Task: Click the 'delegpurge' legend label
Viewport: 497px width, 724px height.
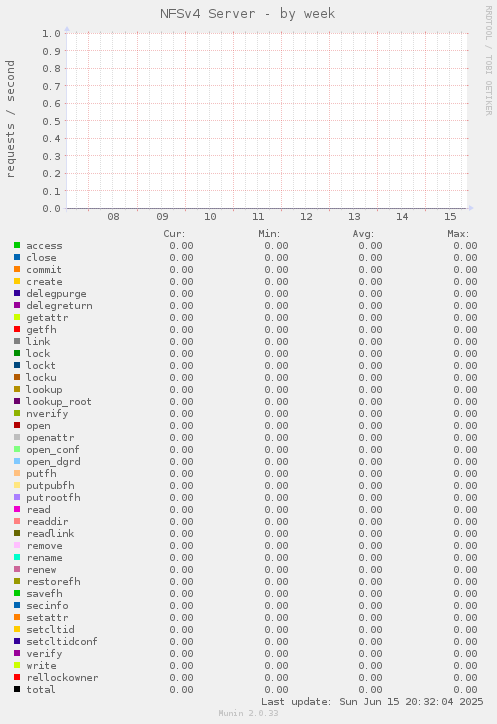Action: (x=56, y=294)
